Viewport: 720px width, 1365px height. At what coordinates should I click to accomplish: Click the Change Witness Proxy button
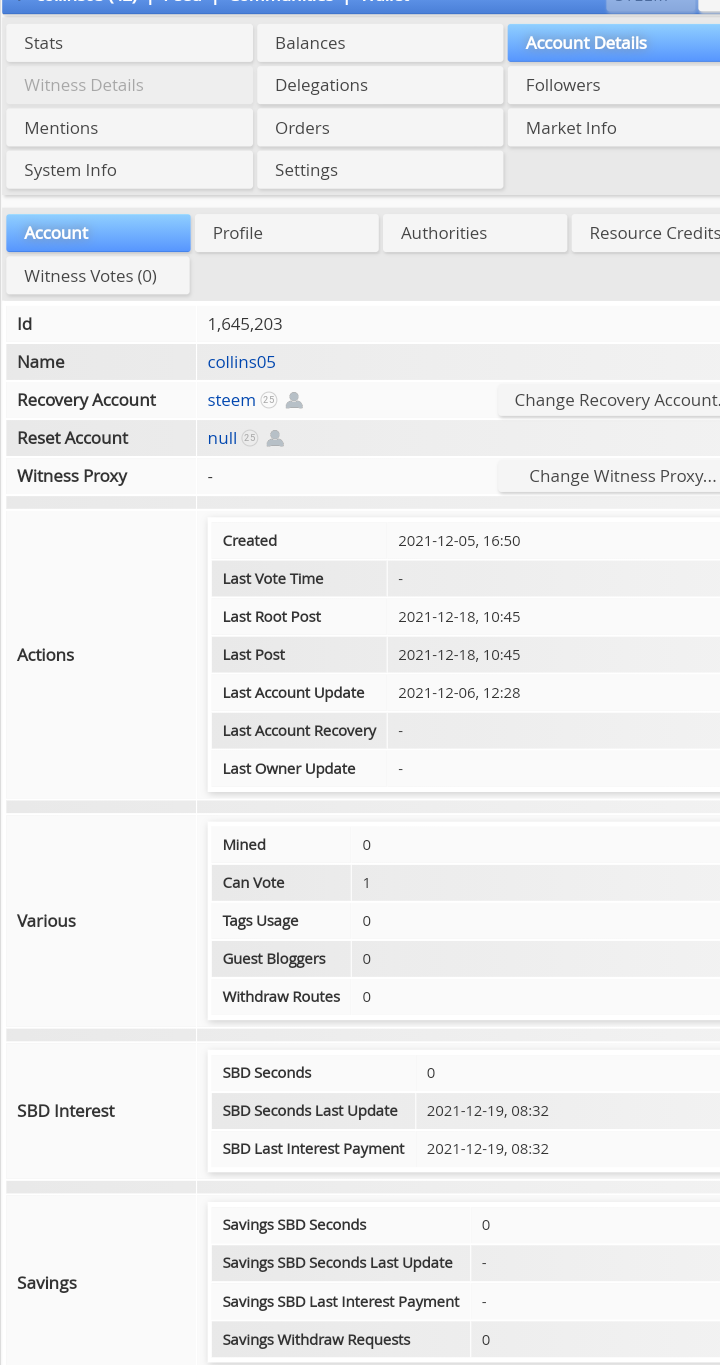610,476
